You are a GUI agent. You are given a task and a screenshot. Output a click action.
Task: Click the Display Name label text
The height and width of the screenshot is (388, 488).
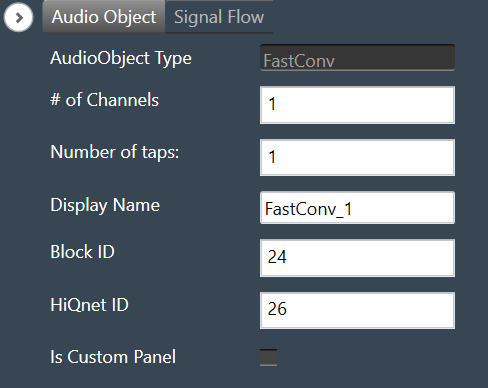tap(105, 205)
